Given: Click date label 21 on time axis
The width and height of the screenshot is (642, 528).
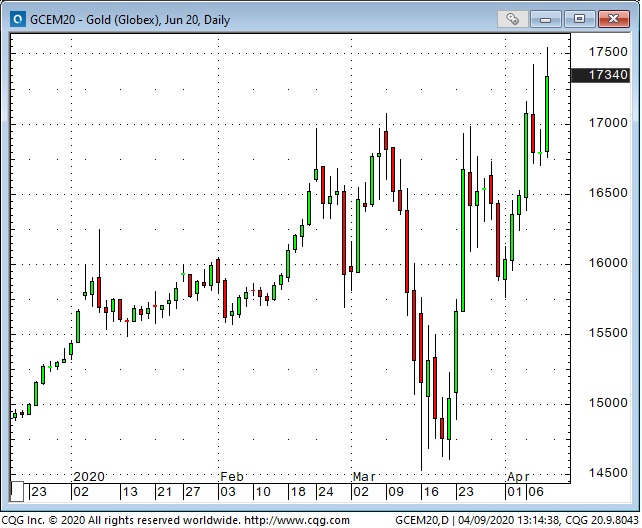Looking at the screenshot, I should coord(164,492).
